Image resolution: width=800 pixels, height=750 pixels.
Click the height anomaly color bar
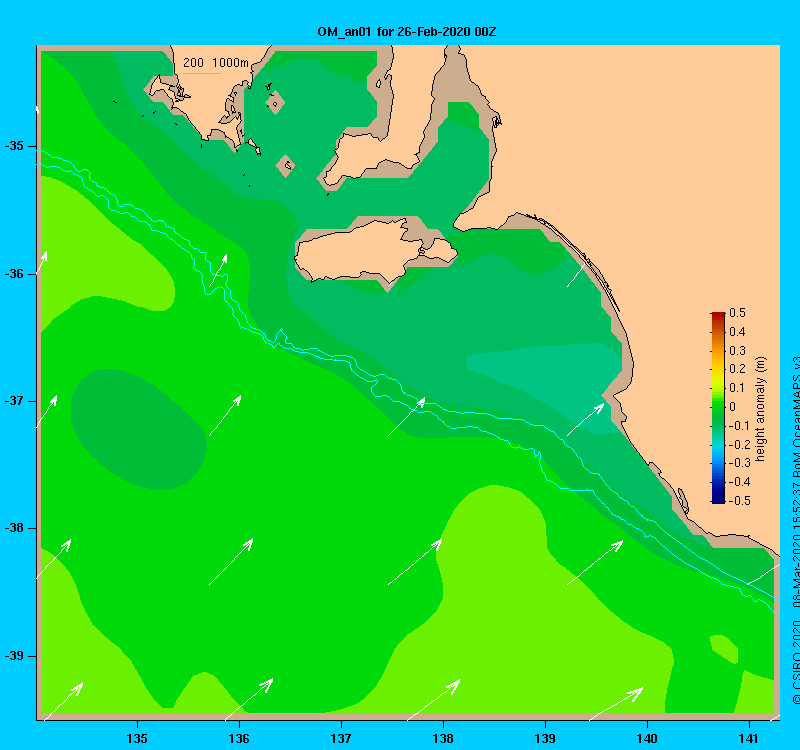tap(718, 407)
